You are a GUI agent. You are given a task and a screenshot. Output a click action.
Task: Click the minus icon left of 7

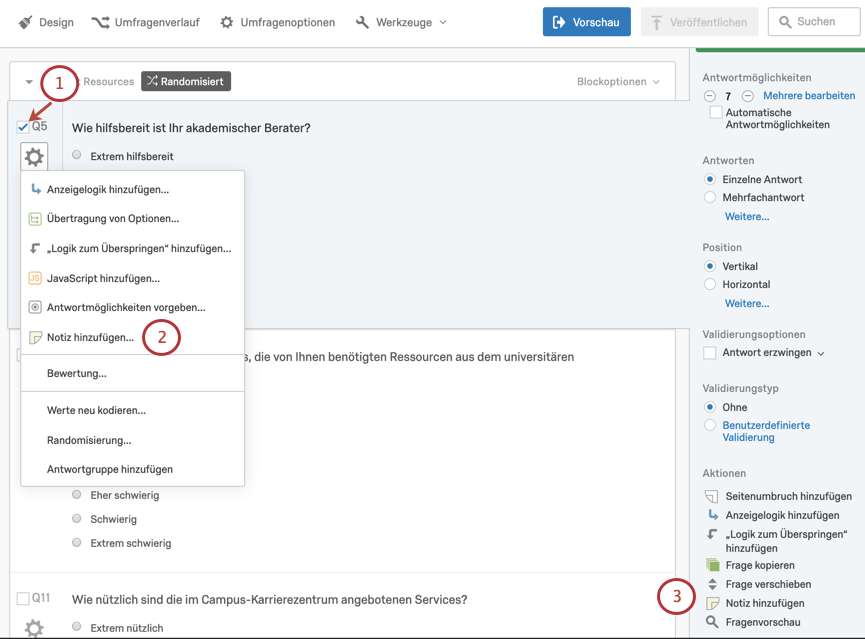tap(709, 96)
